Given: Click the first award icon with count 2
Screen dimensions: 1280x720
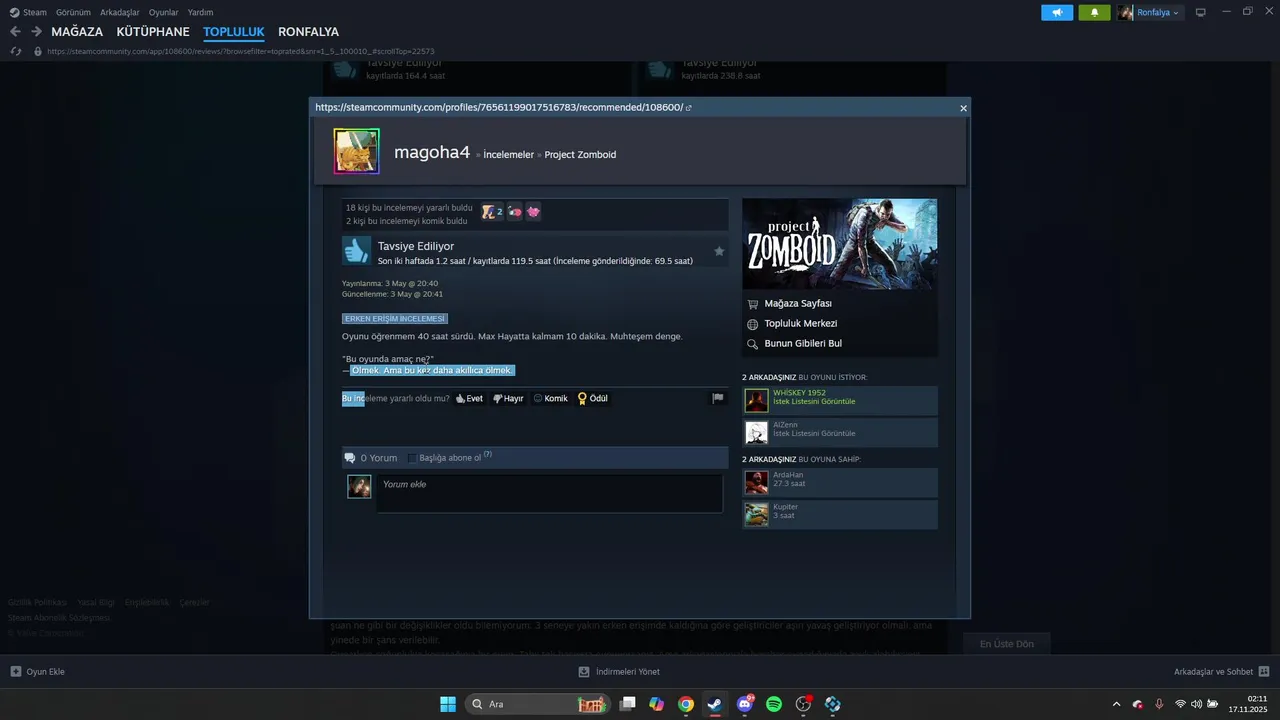Looking at the screenshot, I should 492,212.
